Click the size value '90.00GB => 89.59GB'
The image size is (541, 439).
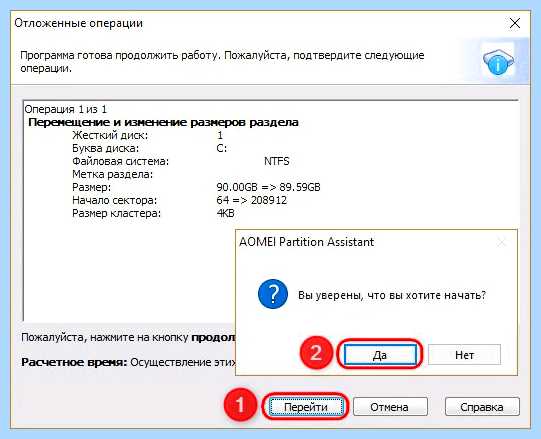[268, 187]
